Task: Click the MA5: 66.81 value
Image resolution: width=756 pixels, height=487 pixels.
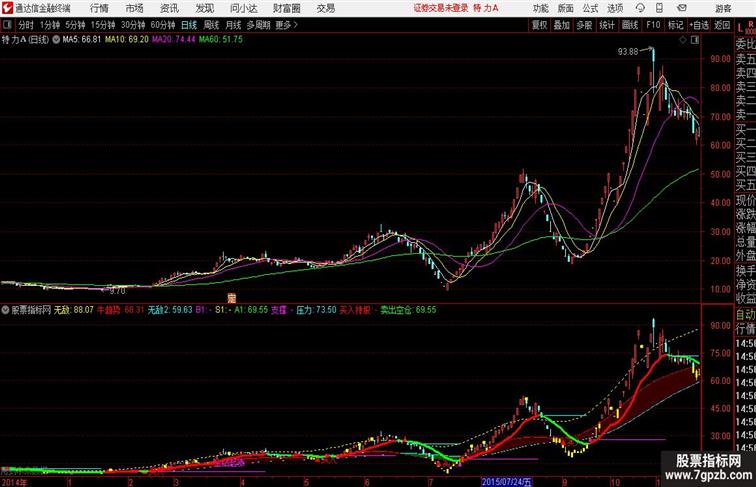Action: coord(82,40)
